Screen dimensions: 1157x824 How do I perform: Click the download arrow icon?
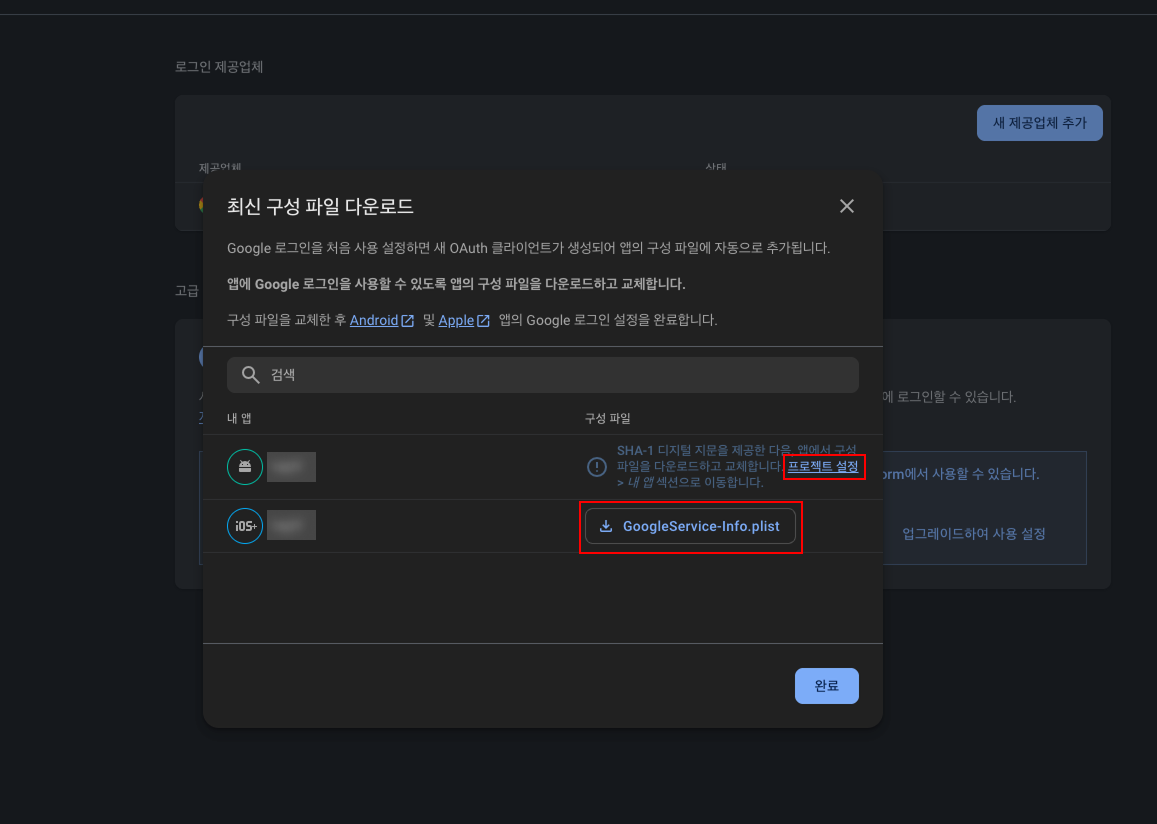tap(606, 526)
